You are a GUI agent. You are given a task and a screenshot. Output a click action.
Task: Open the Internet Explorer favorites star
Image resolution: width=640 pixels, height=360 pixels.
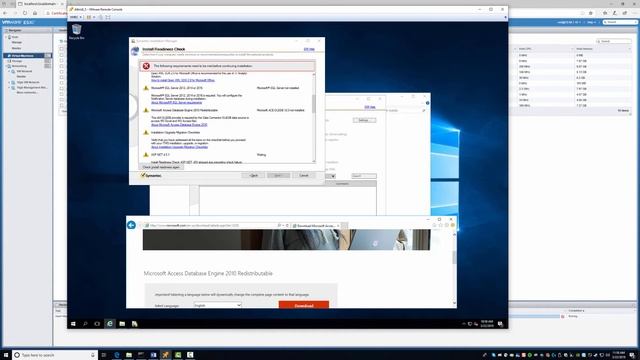(440, 225)
